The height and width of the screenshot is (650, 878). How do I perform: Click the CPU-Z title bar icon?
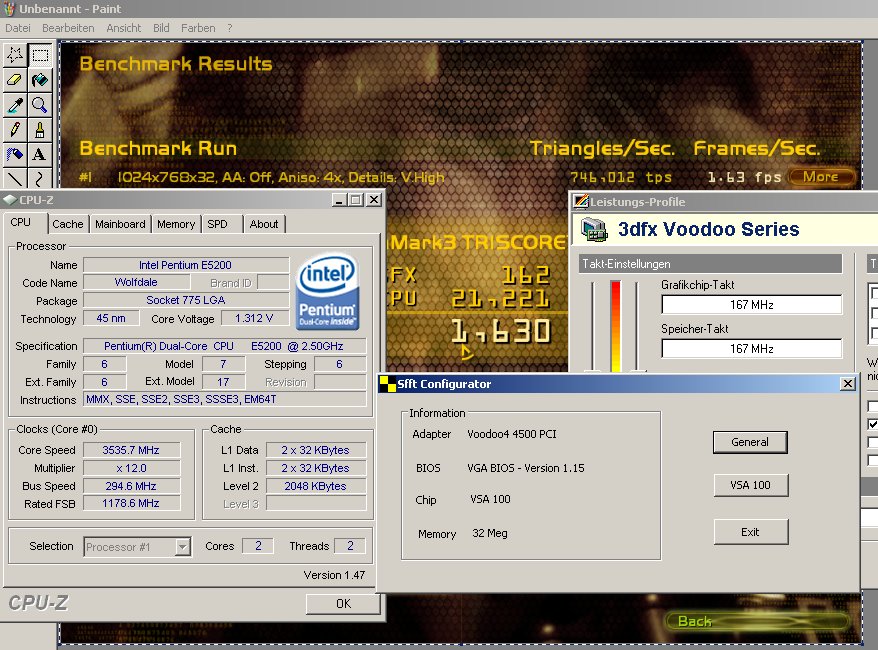coord(10,200)
